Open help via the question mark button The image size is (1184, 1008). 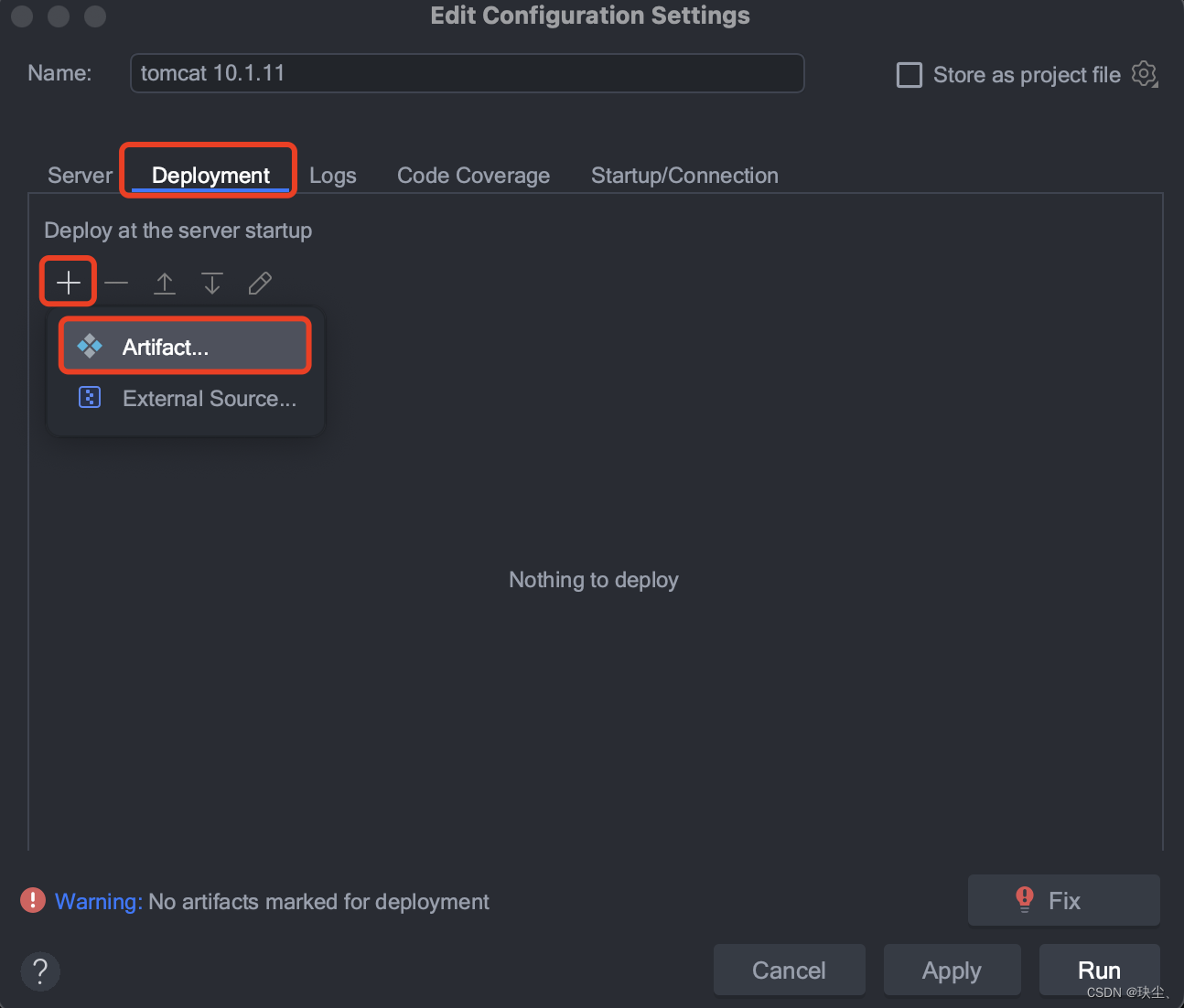(40, 970)
